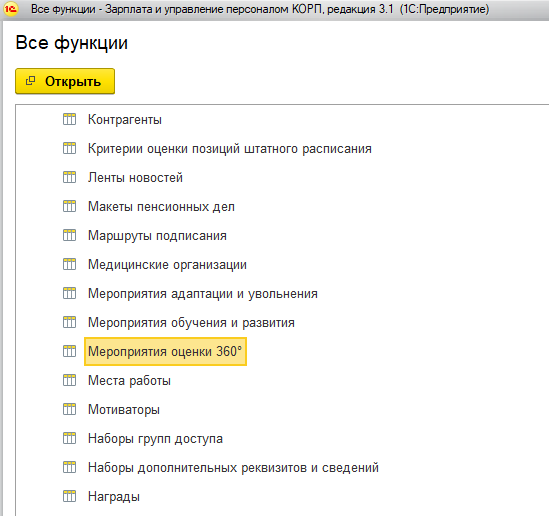Click the table icon beside Мотиваторы
Image resolution: width=549 pixels, height=516 pixels.
(69, 409)
